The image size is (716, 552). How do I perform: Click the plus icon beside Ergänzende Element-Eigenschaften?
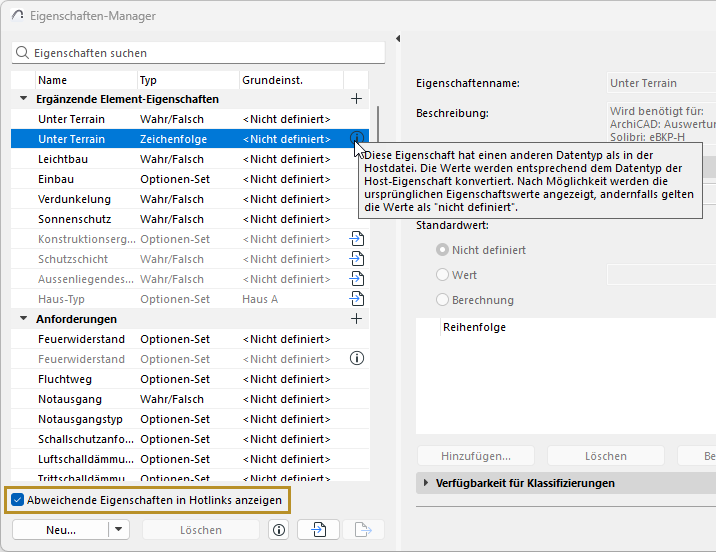pyautogui.click(x=356, y=99)
